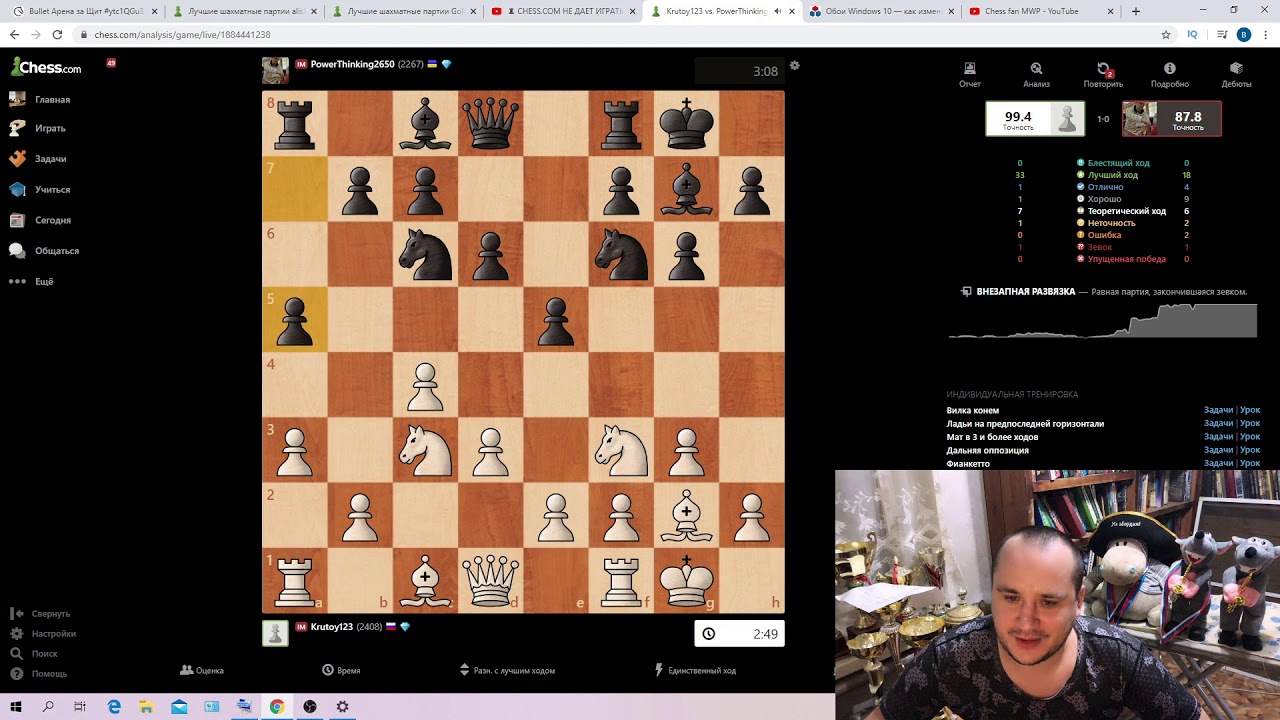Open the Windows Start menu
Screen dimensions: 1280x720
click(16, 706)
